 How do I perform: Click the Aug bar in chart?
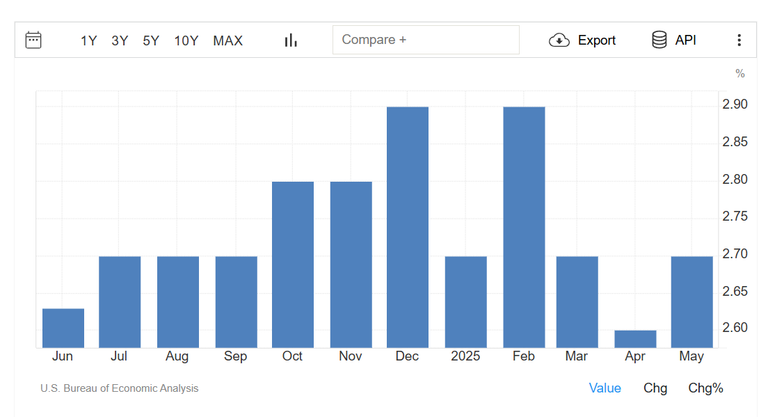point(178,302)
